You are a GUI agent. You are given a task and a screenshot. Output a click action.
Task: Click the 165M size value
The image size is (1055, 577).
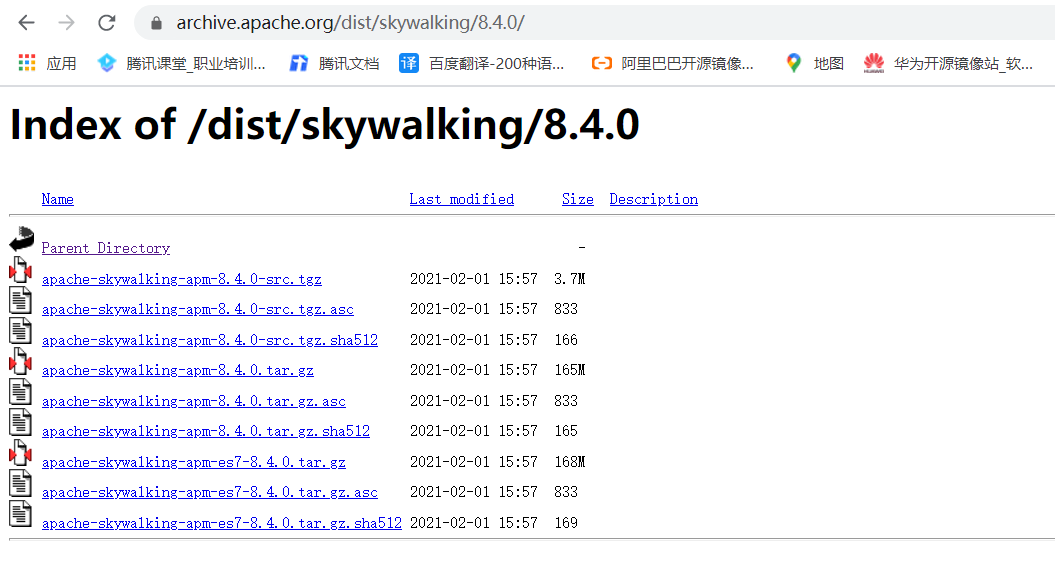tap(570, 371)
